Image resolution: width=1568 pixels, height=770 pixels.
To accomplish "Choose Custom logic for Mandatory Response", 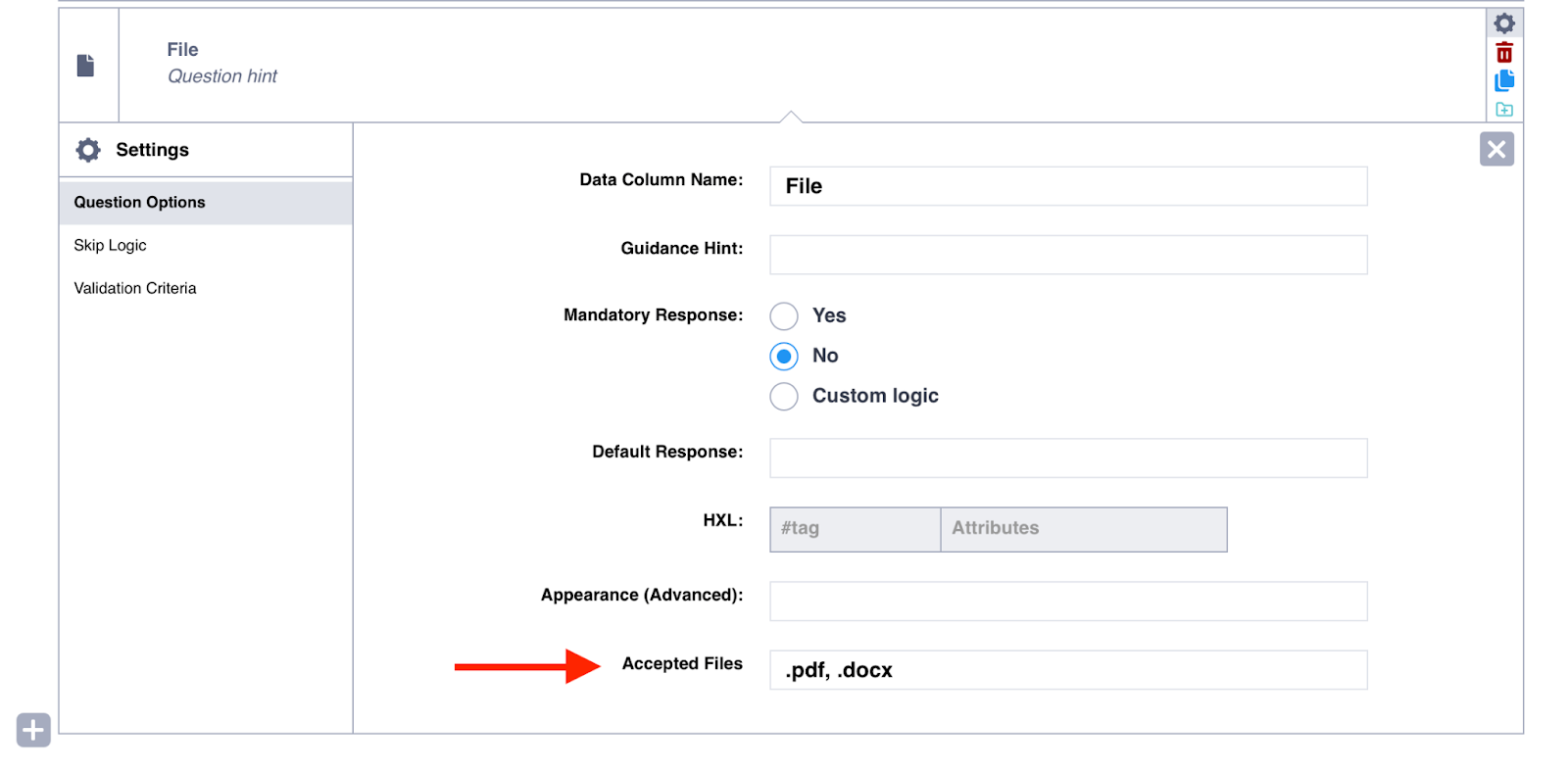I will click(784, 397).
